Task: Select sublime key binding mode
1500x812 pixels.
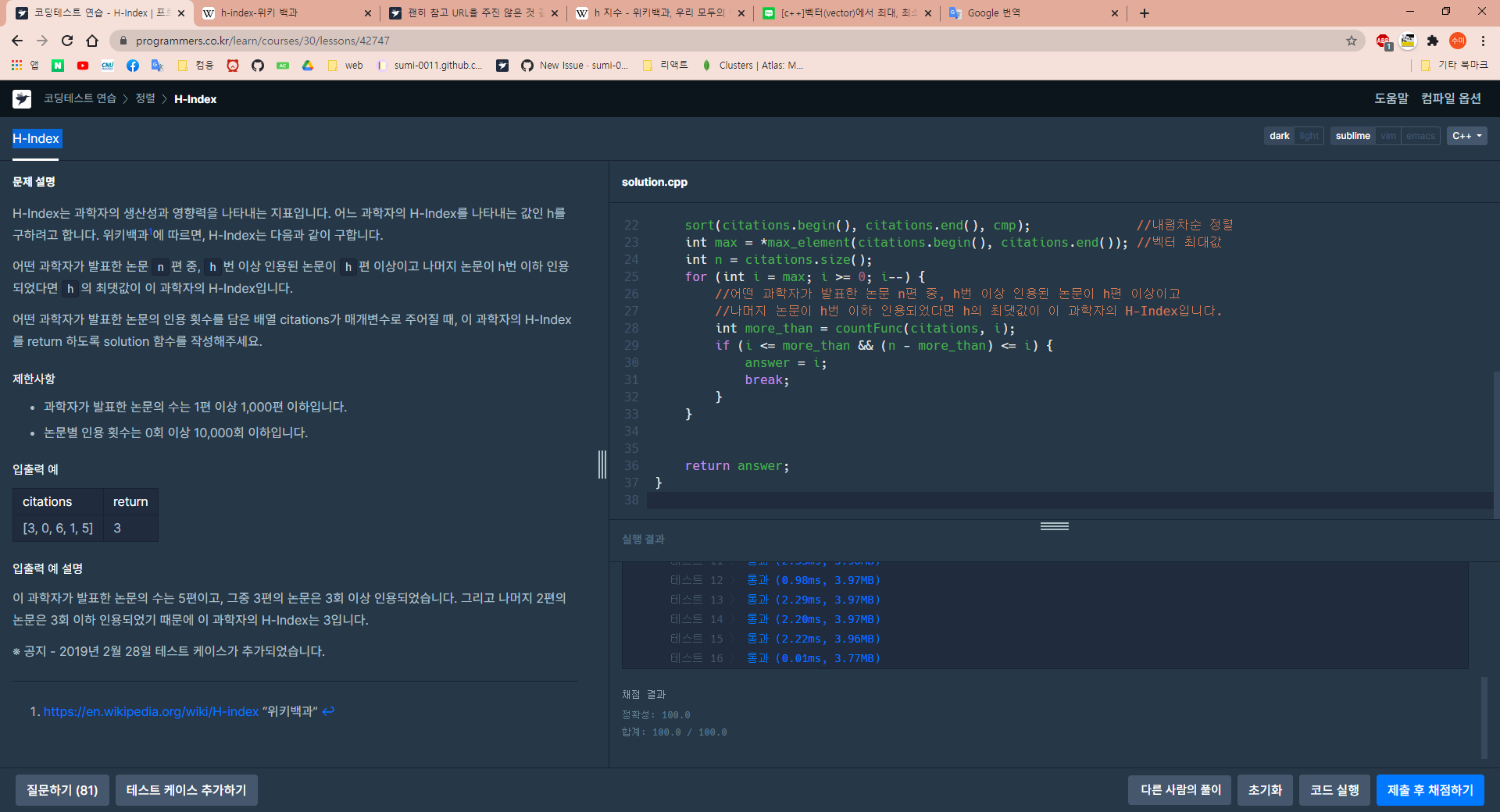Action: click(x=1352, y=136)
